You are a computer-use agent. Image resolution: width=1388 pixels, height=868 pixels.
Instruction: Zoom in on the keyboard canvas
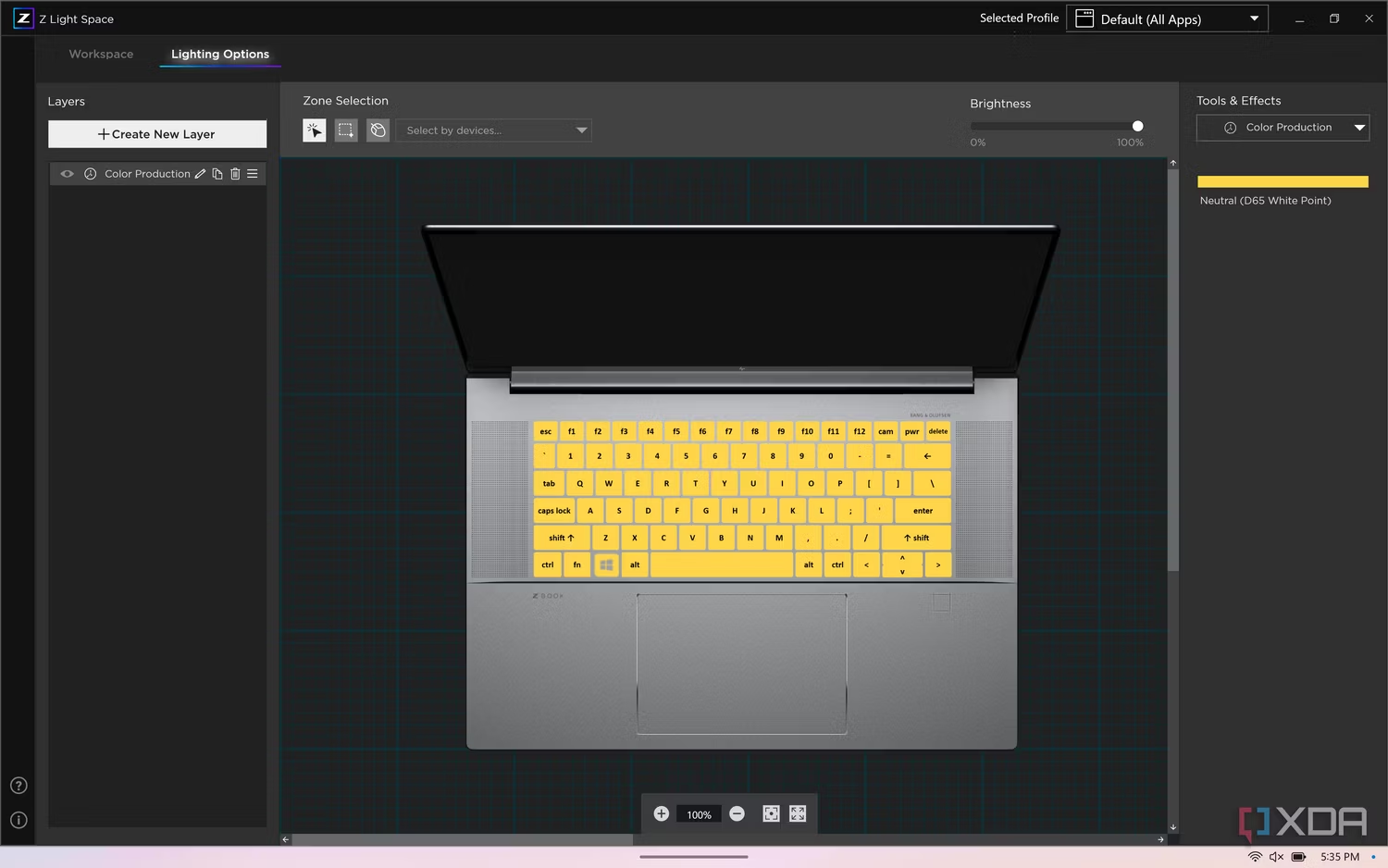coord(661,813)
